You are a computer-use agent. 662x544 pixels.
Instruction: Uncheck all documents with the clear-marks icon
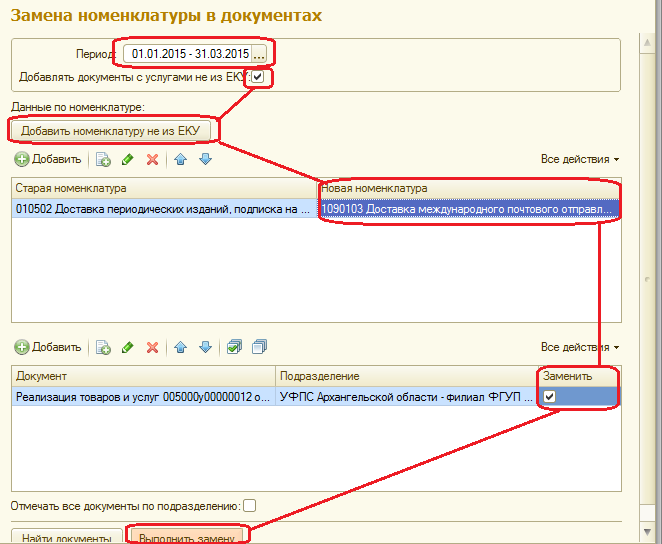point(259,347)
